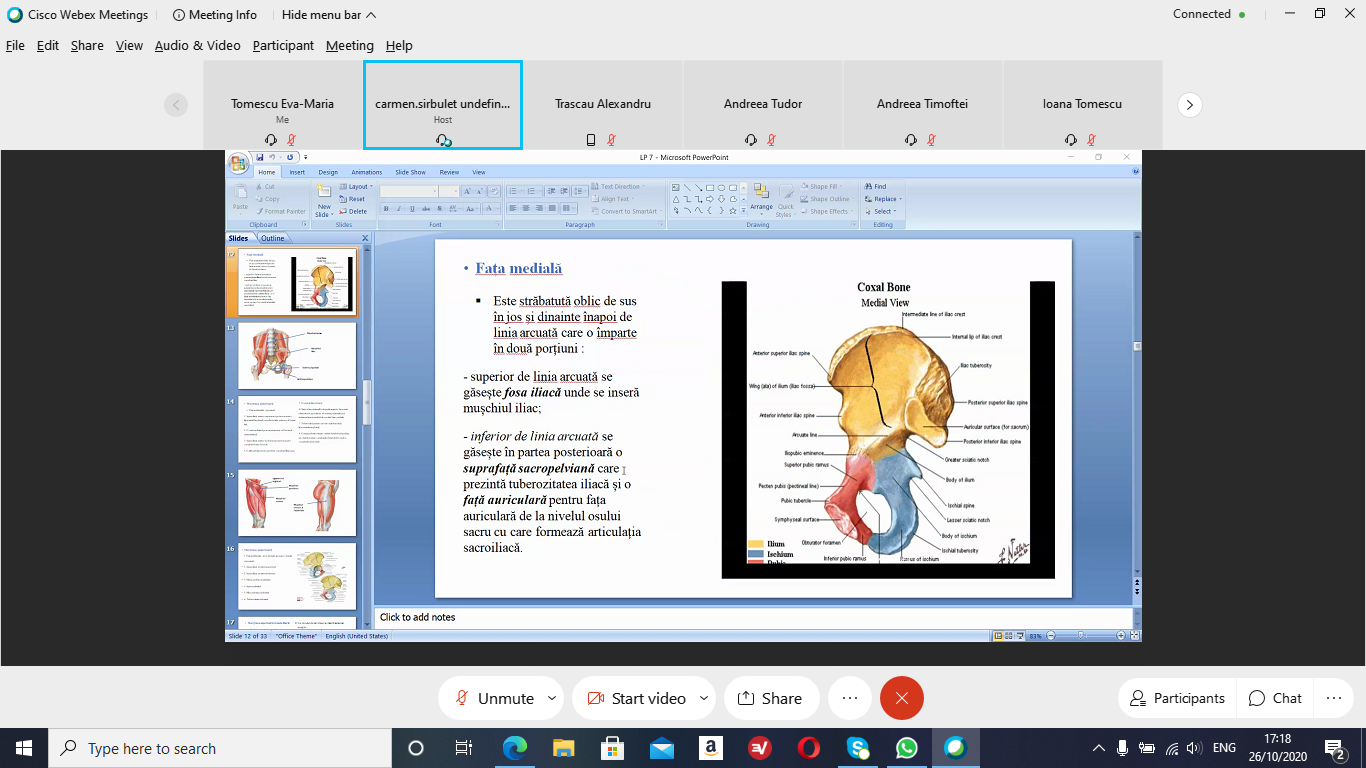1366x768 pixels.
Task: Open Webex Meeting menu
Action: point(350,45)
